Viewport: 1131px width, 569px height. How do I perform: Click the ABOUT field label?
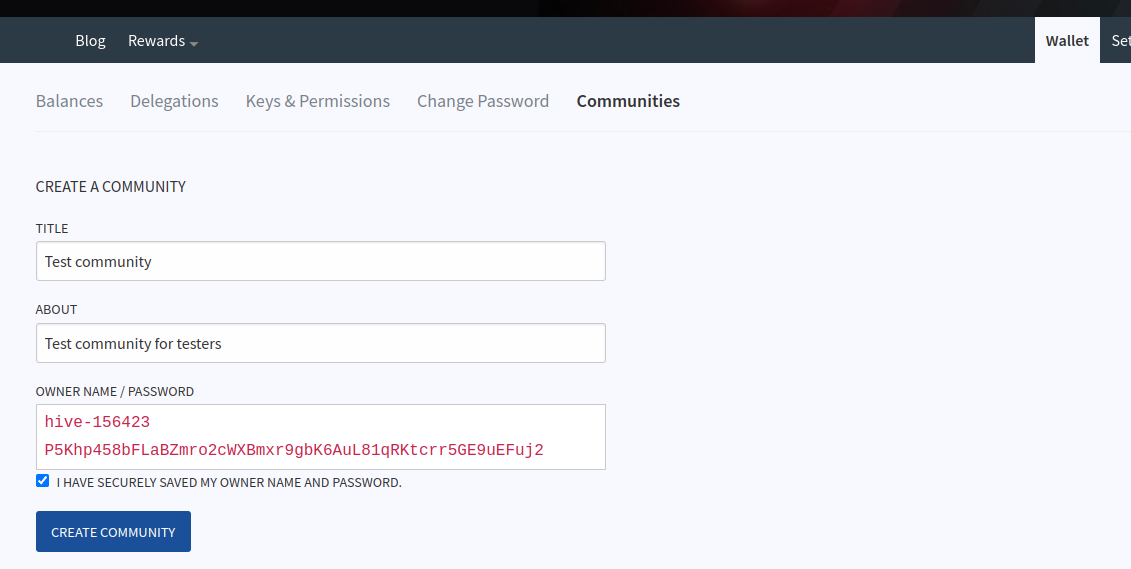click(56, 310)
